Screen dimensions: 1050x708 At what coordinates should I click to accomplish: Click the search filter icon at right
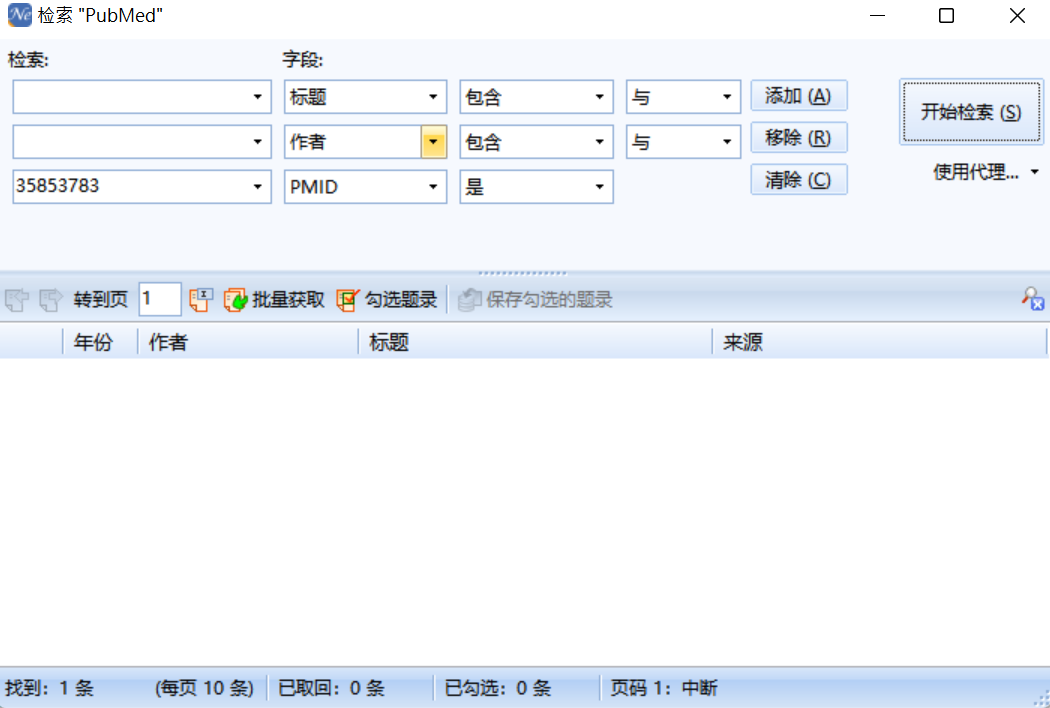[1033, 299]
